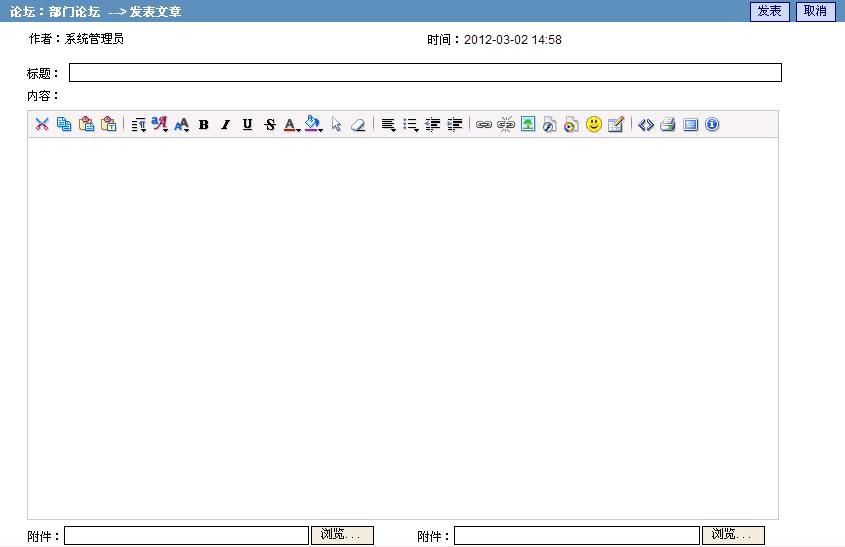Click the Cut scissors icon
Image resolution: width=845 pixels, height=547 pixels.
[42, 125]
